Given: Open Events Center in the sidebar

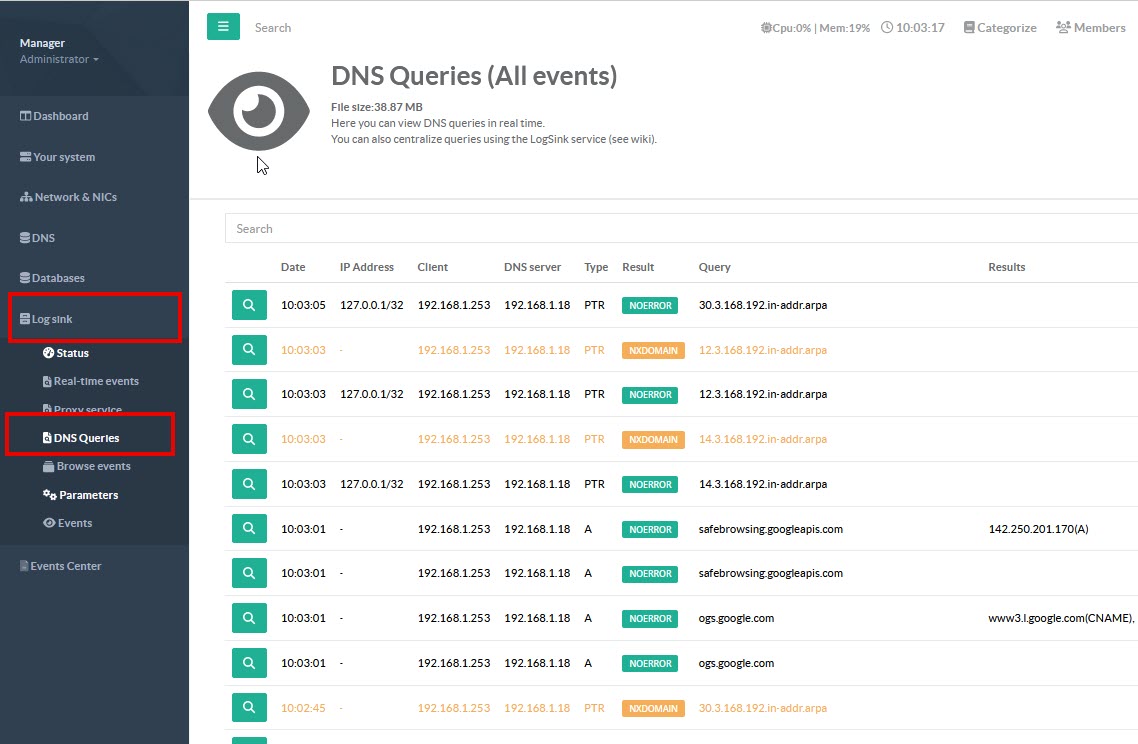Looking at the screenshot, I should click(x=65, y=566).
